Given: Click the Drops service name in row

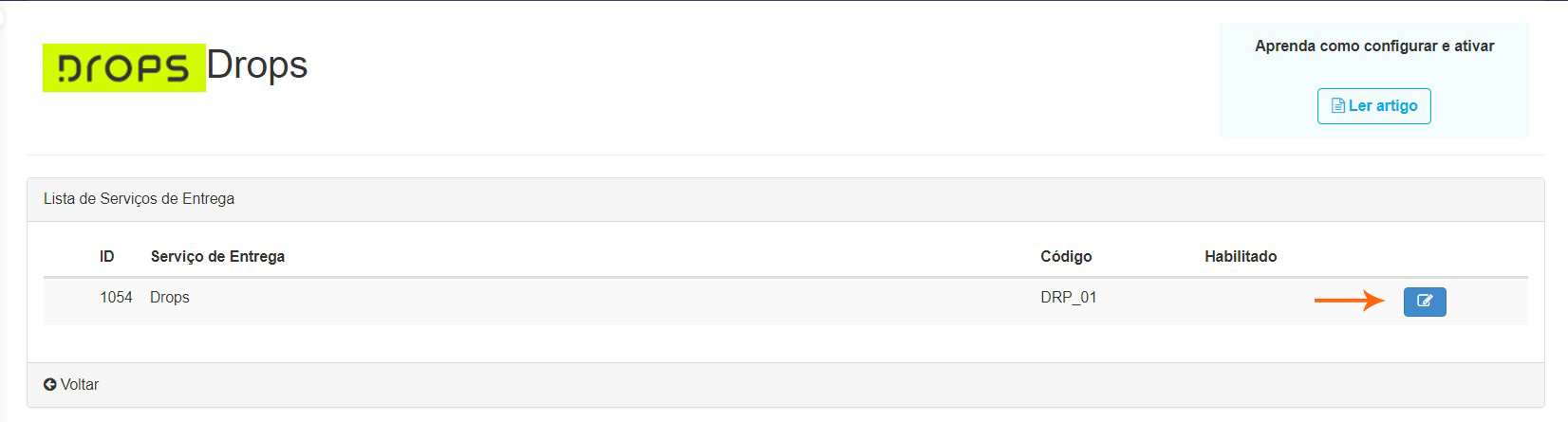Looking at the screenshot, I should pyautogui.click(x=170, y=298).
